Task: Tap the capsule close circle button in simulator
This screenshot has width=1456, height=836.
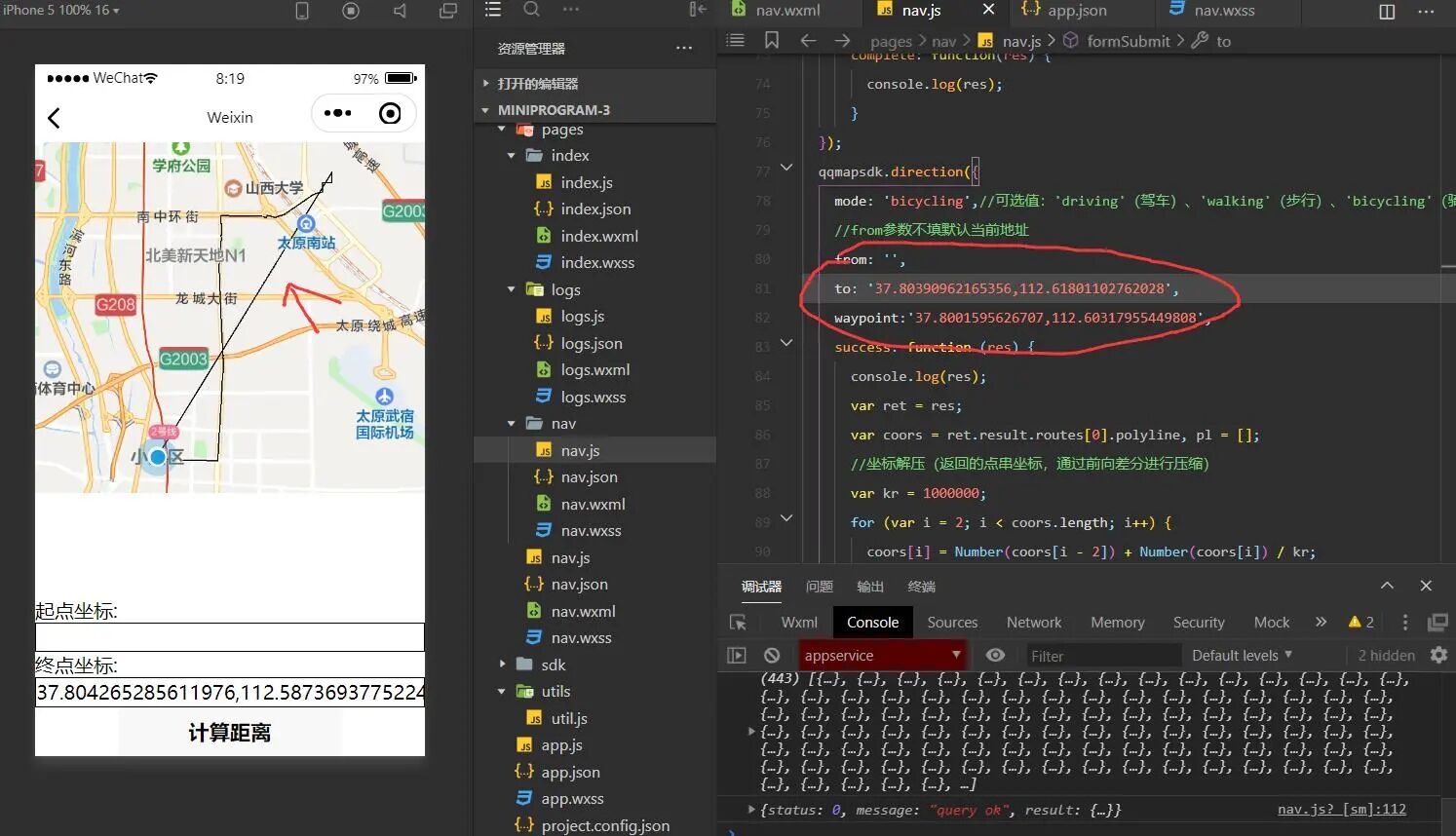Action: [390, 113]
